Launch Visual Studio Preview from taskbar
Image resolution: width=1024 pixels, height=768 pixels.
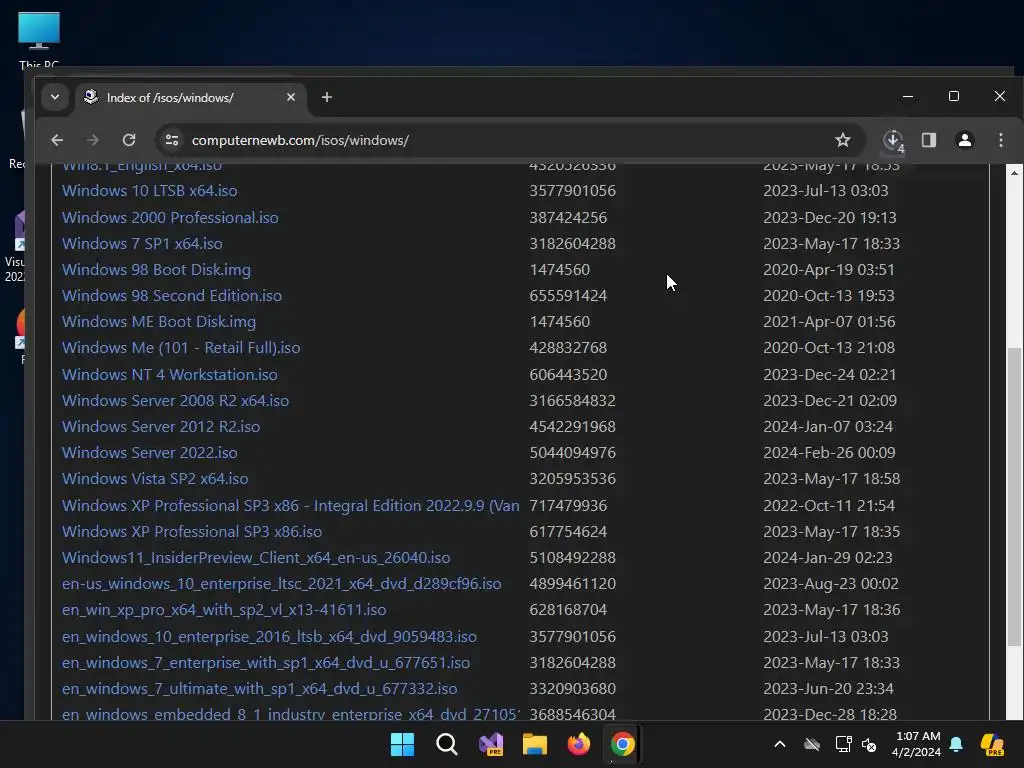point(490,744)
